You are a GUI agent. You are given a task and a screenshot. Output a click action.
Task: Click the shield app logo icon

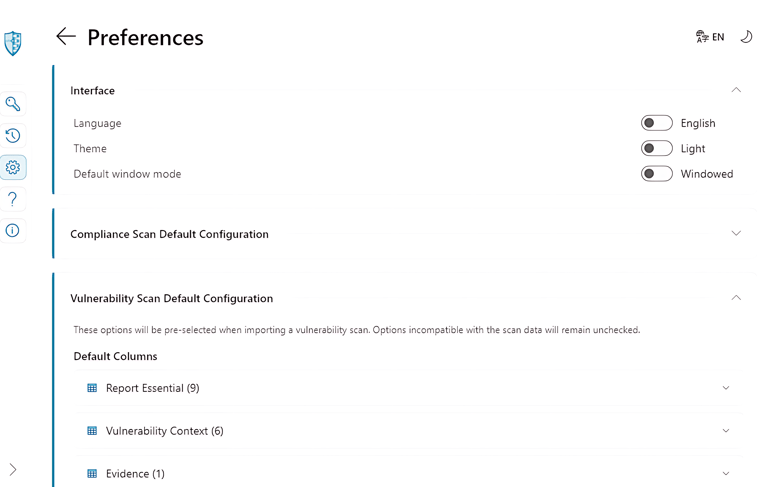(13, 43)
